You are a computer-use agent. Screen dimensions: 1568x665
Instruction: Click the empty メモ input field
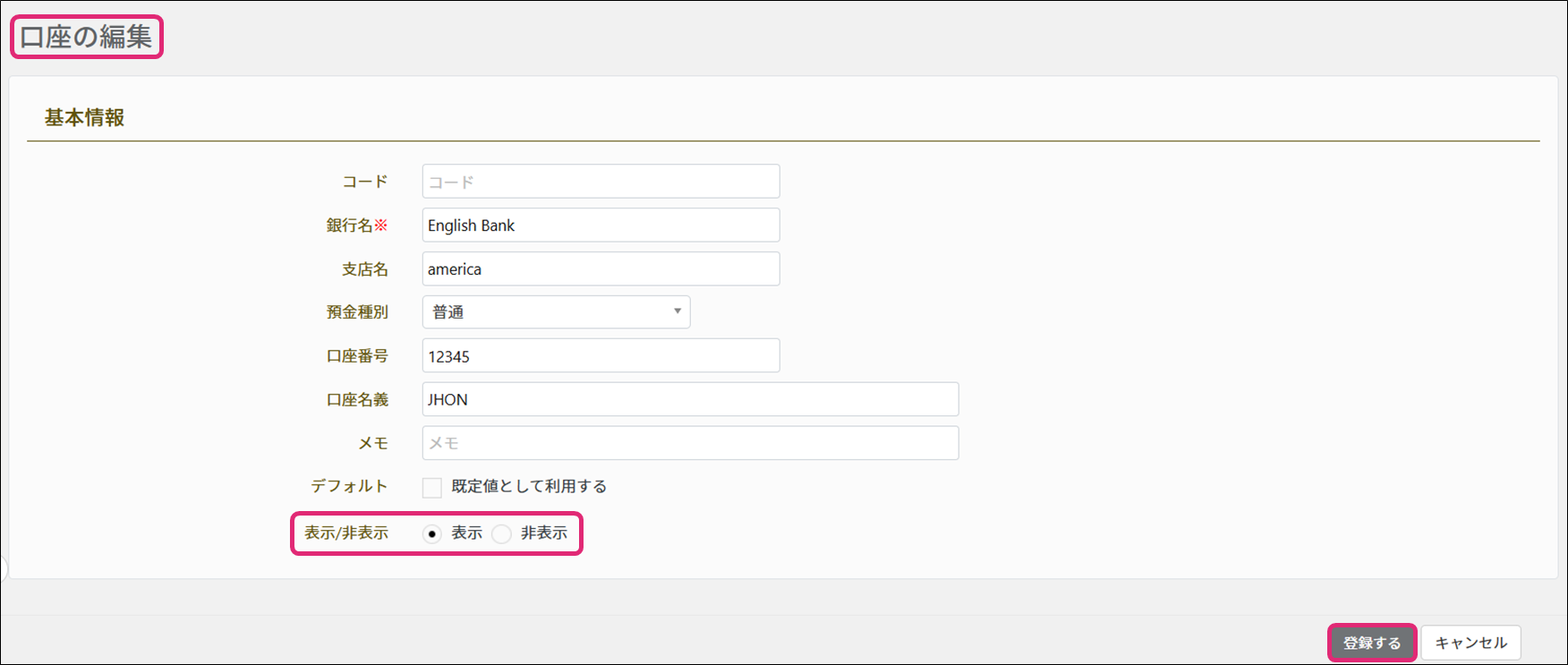click(690, 444)
